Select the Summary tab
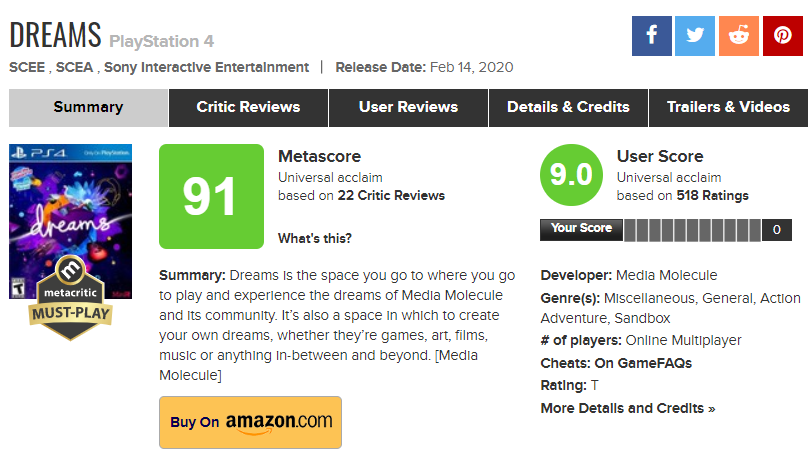Image resolution: width=809 pixels, height=453 pixels. pos(88,107)
